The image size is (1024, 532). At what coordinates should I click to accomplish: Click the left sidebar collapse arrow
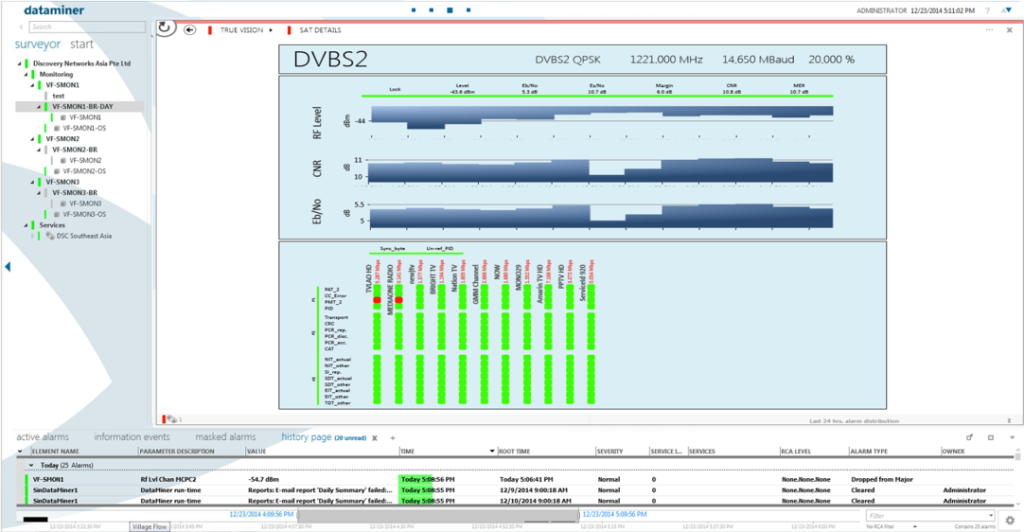(8, 266)
